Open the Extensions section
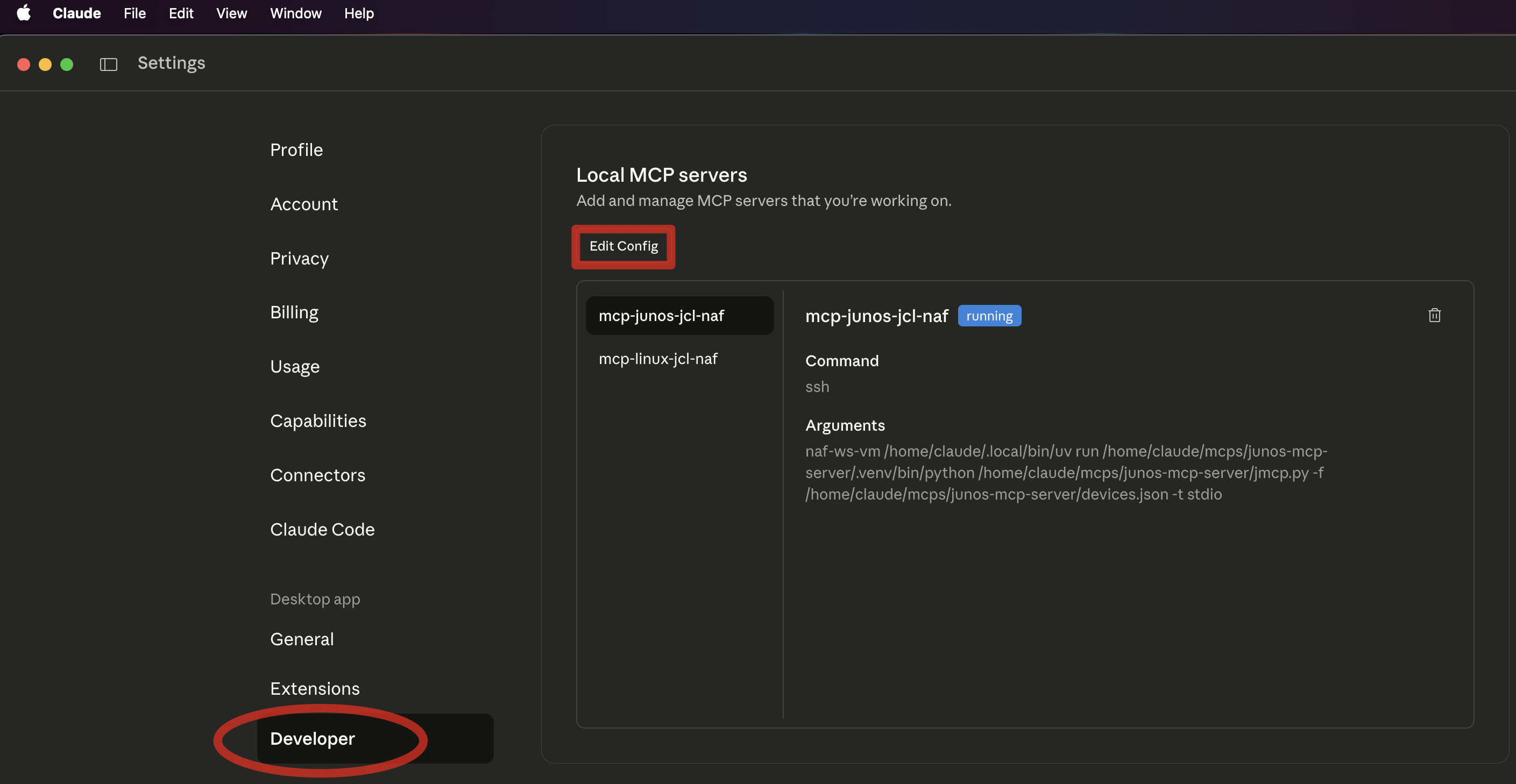 [315, 689]
